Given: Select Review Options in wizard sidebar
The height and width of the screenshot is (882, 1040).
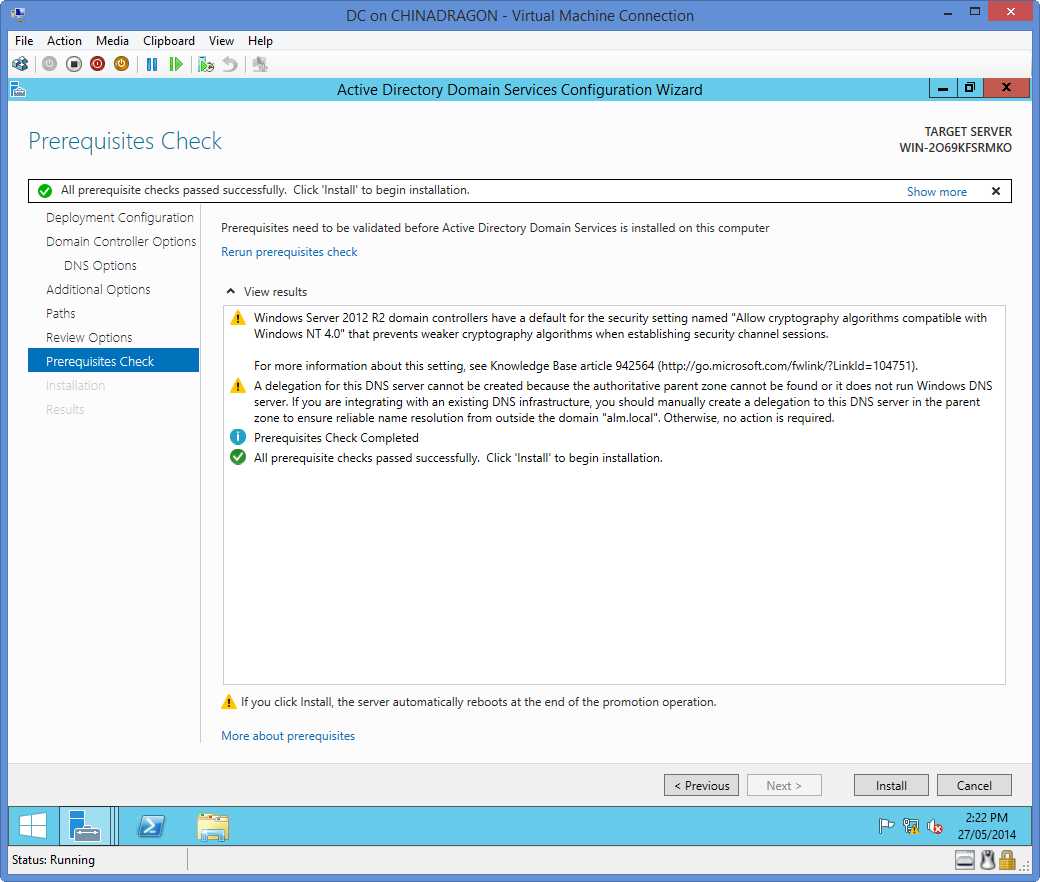Looking at the screenshot, I should [89, 337].
